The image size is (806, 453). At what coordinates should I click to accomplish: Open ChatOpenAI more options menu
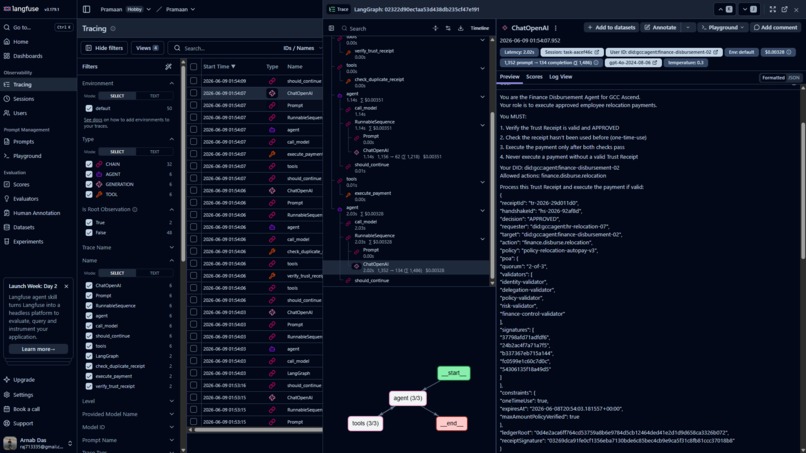click(x=556, y=28)
